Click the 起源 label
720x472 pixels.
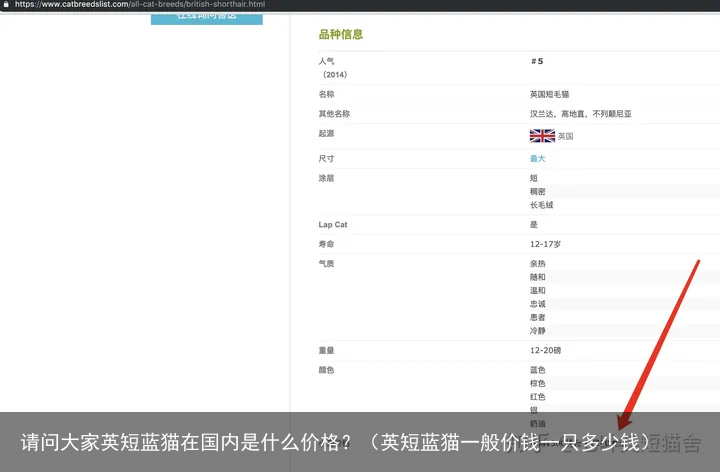point(326,134)
